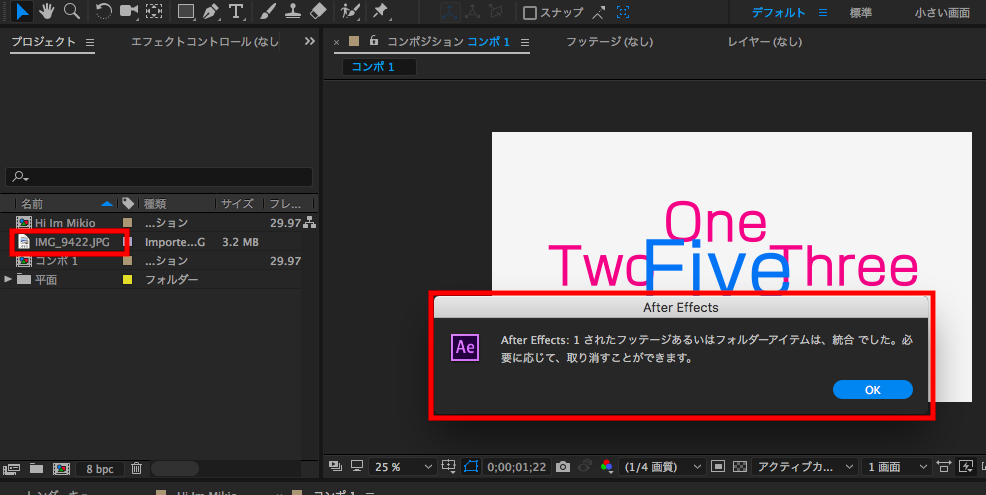Open flowchart icon beside Hi Im Mikio

(309, 223)
